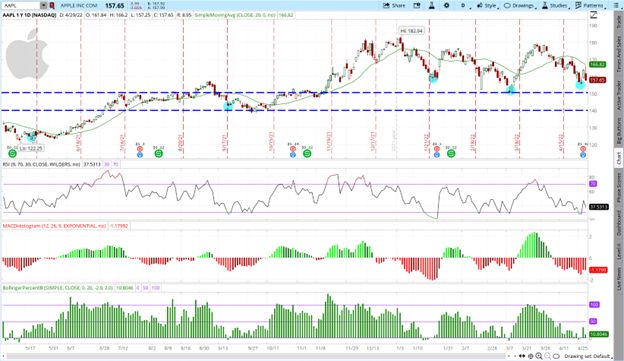624x361 pixels.
Task: Open the Level II side tab
Action: [x=619, y=252]
